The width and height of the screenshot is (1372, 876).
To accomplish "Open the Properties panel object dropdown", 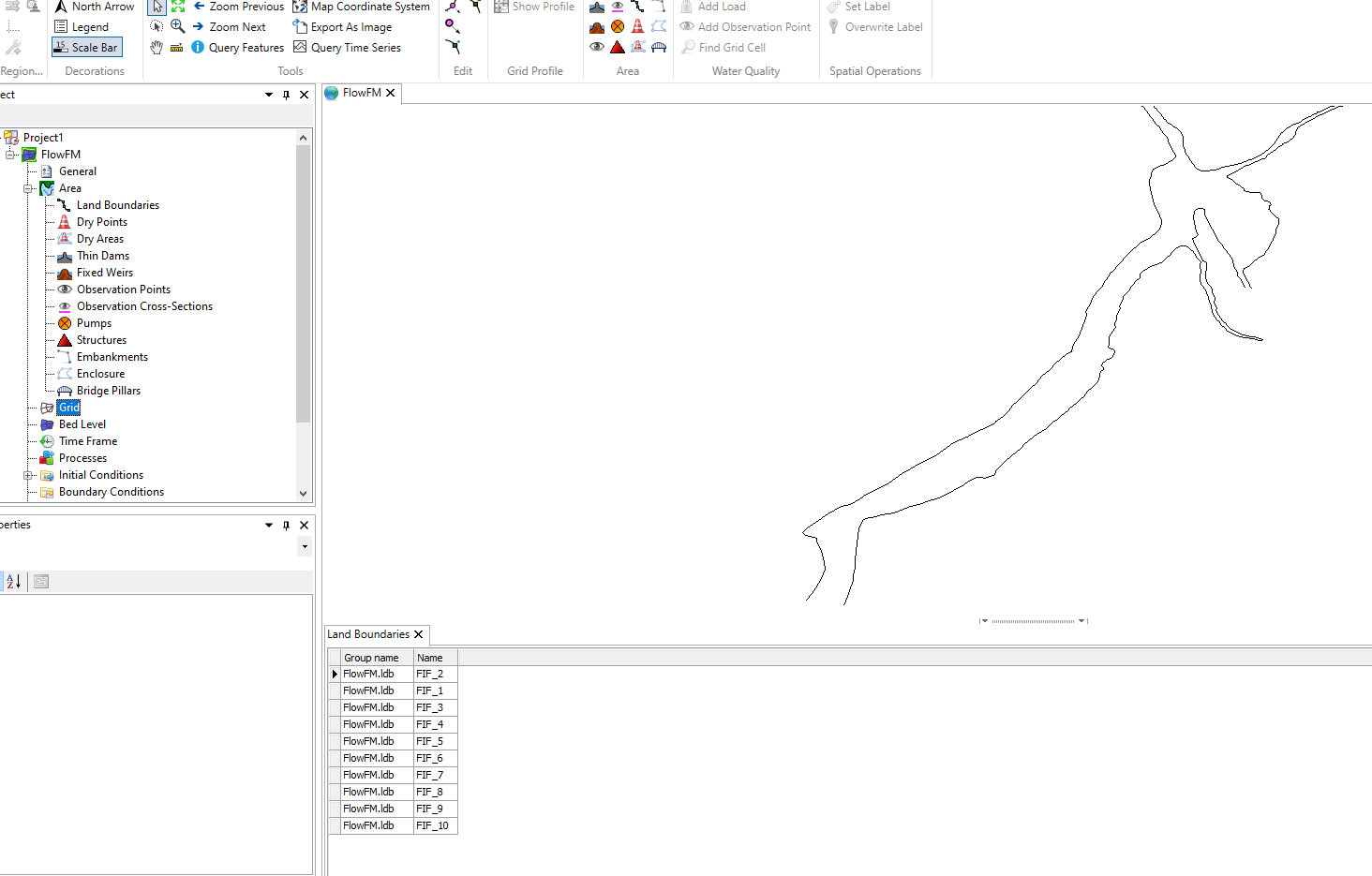I will (x=305, y=546).
